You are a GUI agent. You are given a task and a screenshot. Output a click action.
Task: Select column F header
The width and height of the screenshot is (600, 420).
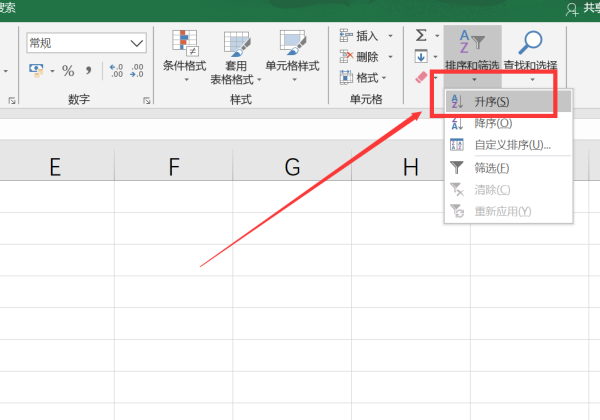(x=174, y=166)
